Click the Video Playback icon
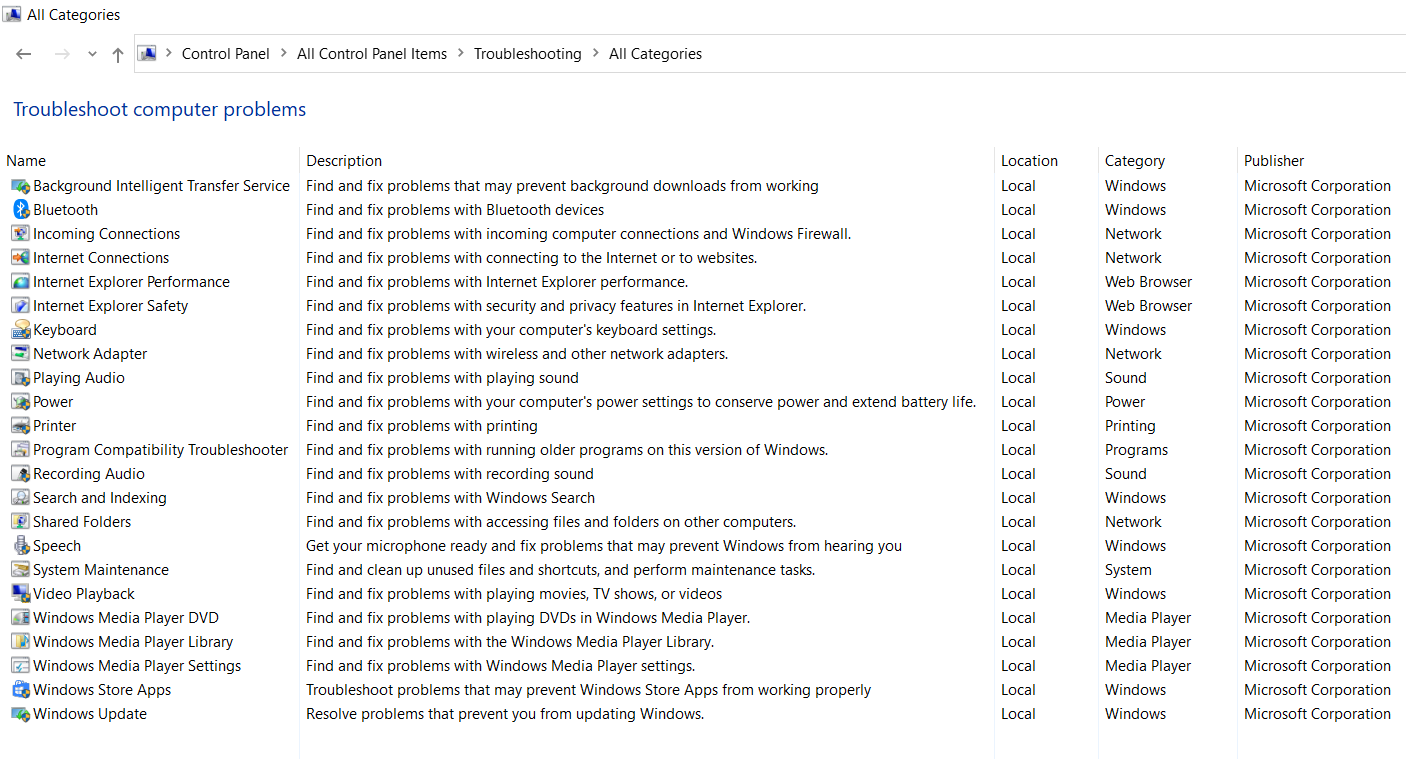This screenshot has width=1406, height=759. point(21,594)
